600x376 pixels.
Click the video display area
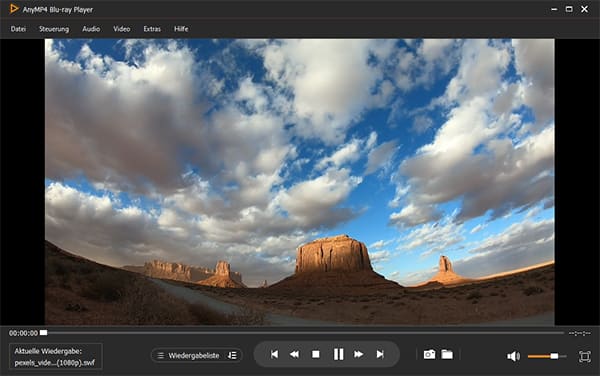(300, 182)
